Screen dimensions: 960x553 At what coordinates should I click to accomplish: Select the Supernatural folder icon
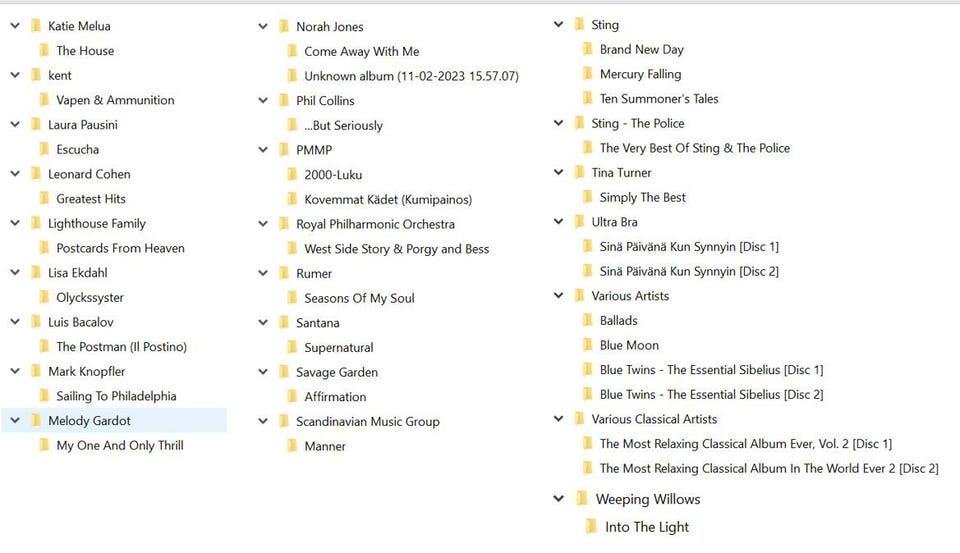292,347
